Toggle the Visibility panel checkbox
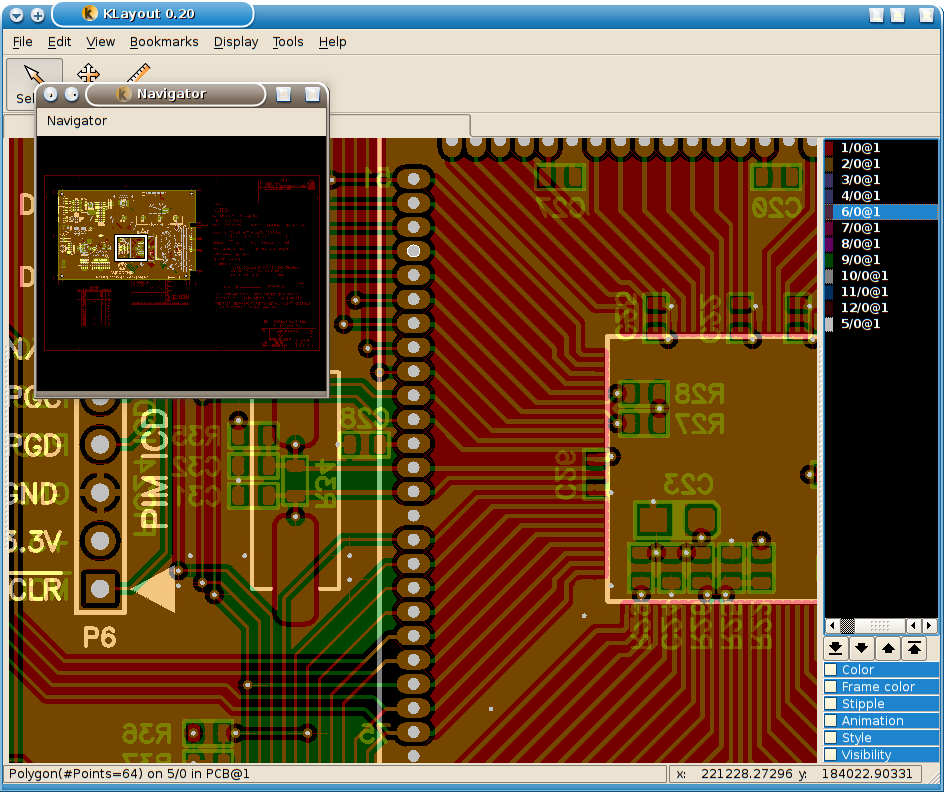The width and height of the screenshot is (944, 792). pos(831,755)
